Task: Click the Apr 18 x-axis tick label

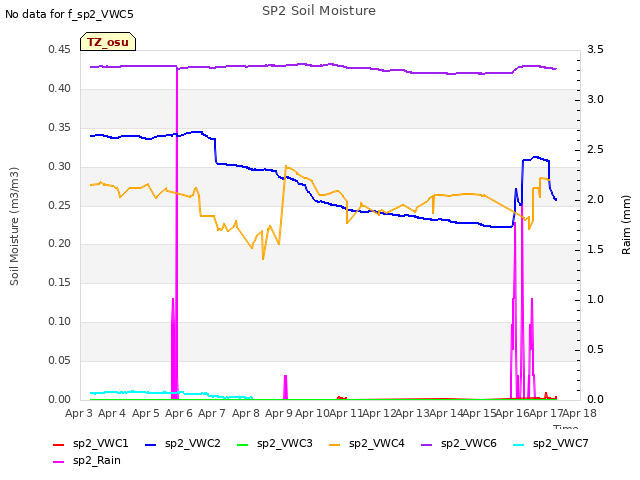Action: click(x=580, y=413)
